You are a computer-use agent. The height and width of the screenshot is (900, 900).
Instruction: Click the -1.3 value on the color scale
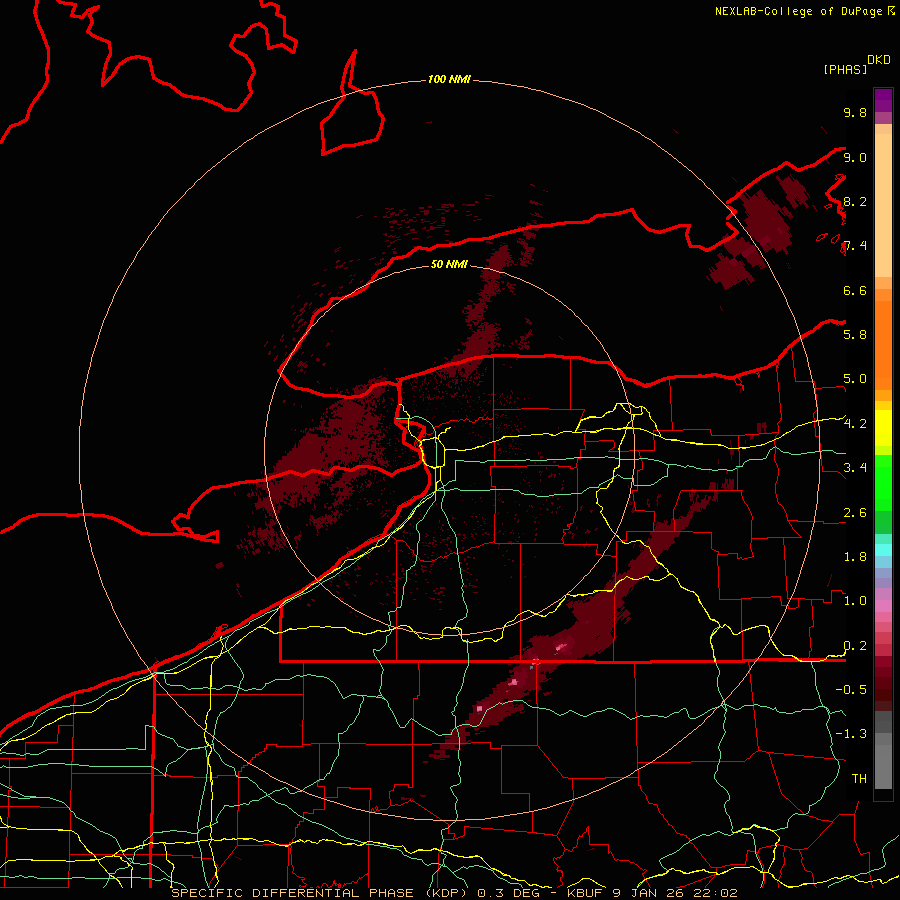(x=851, y=734)
